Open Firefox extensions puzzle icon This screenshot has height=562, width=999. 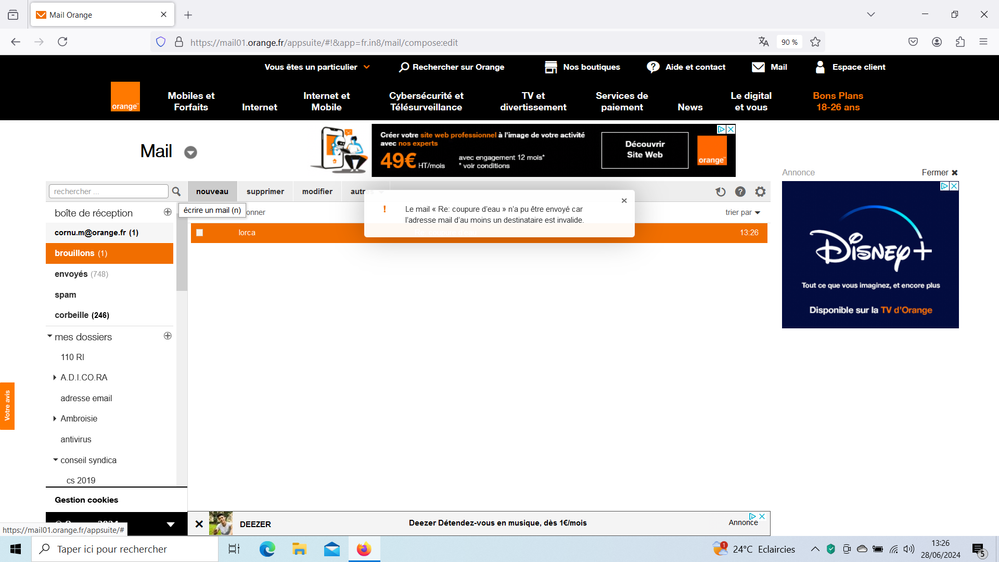pyautogui.click(x=960, y=42)
